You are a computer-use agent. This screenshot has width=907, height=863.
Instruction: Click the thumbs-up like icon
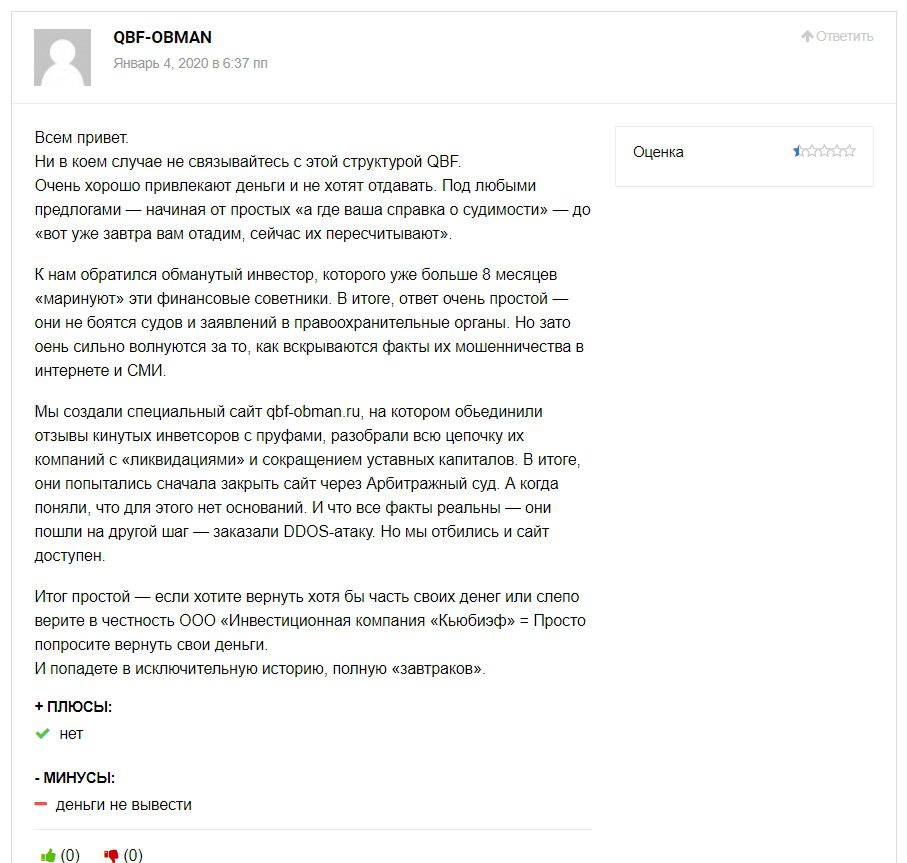click(48, 855)
